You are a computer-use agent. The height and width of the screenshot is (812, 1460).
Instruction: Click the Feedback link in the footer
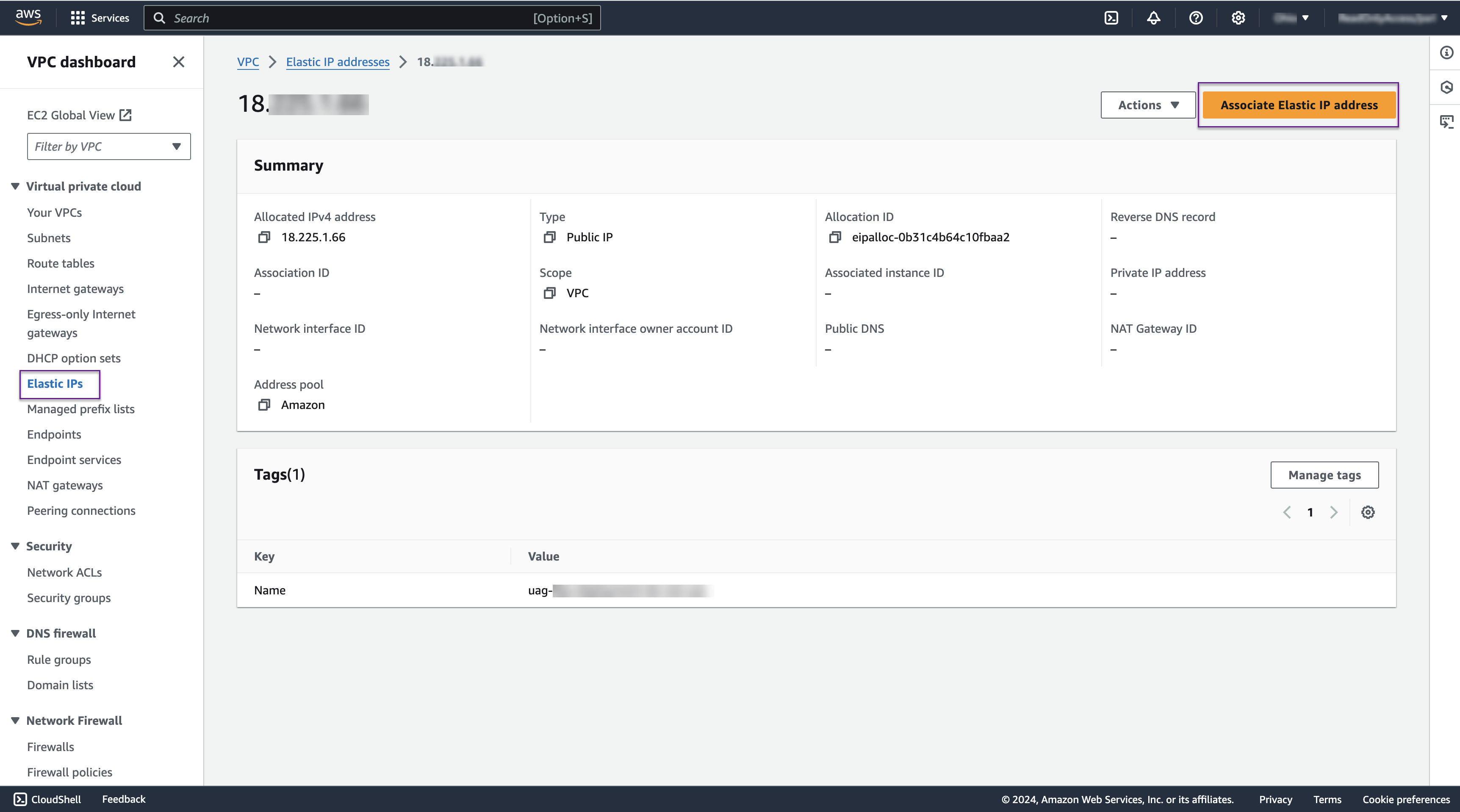click(124, 799)
